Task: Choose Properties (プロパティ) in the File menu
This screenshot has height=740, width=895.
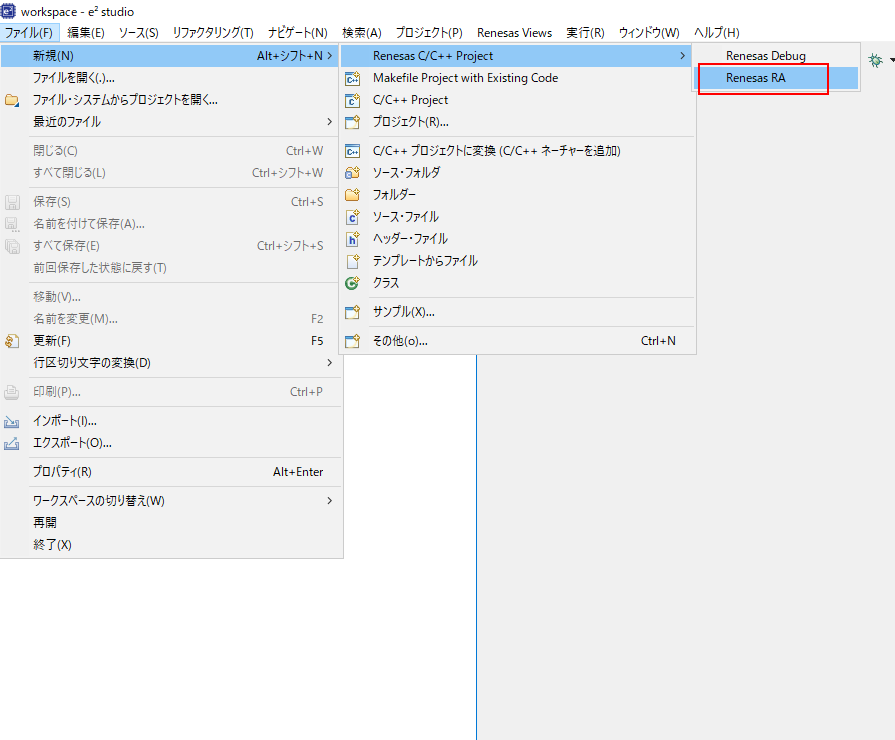Action: pos(62,472)
